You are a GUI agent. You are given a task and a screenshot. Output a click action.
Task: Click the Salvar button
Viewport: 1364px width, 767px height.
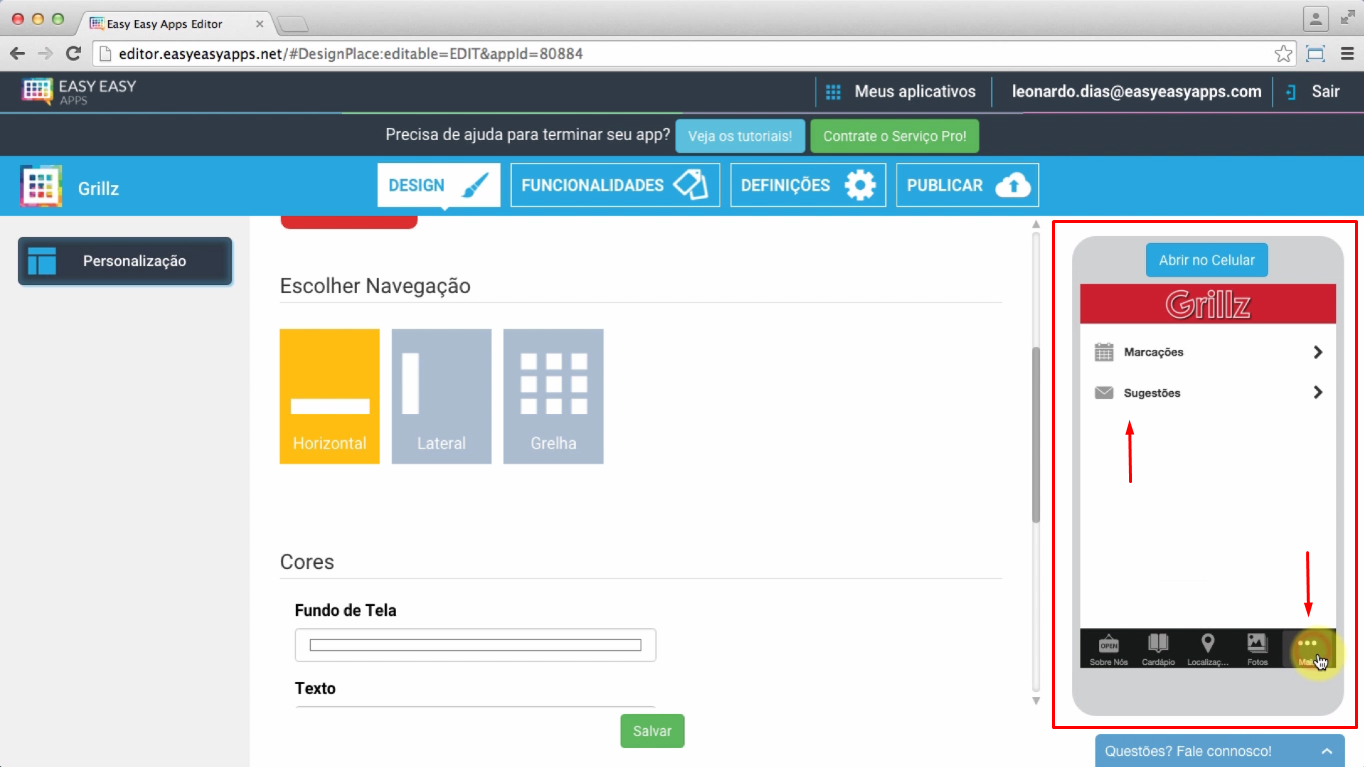tap(652, 731)
